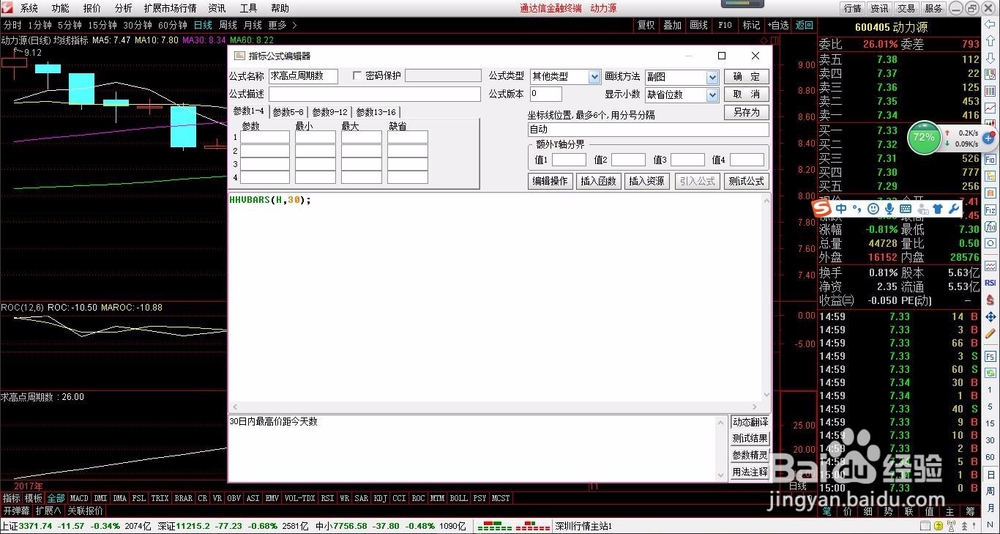Select the KDJ indicator tab

[x=380, y=498]
